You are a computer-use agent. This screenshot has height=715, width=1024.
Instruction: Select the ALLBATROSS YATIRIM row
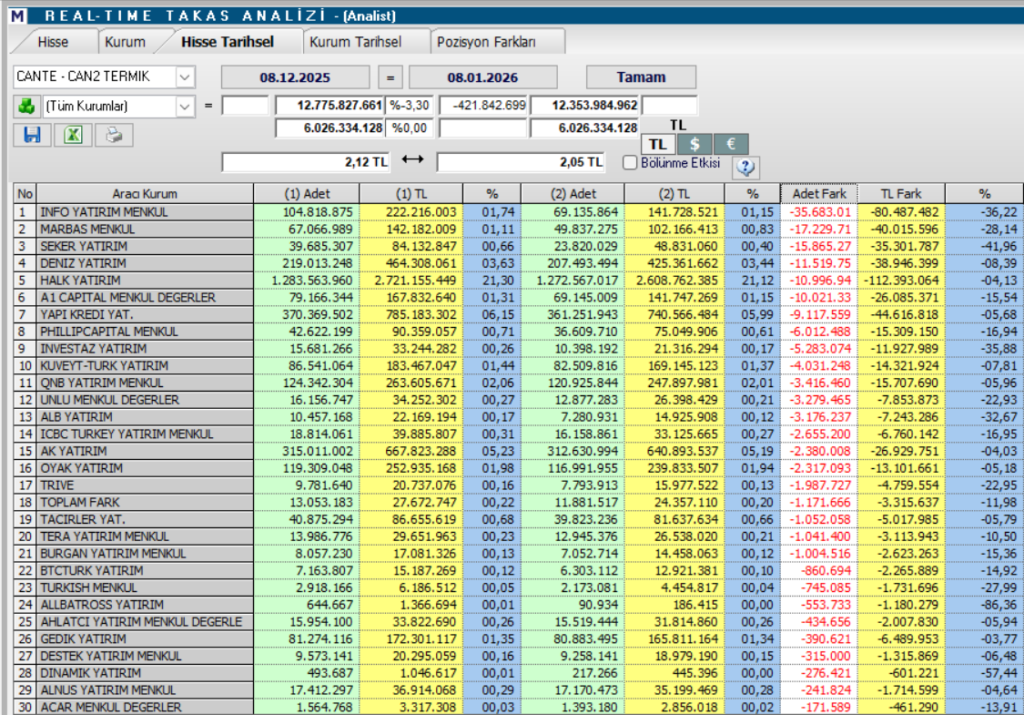pos(519,605)
